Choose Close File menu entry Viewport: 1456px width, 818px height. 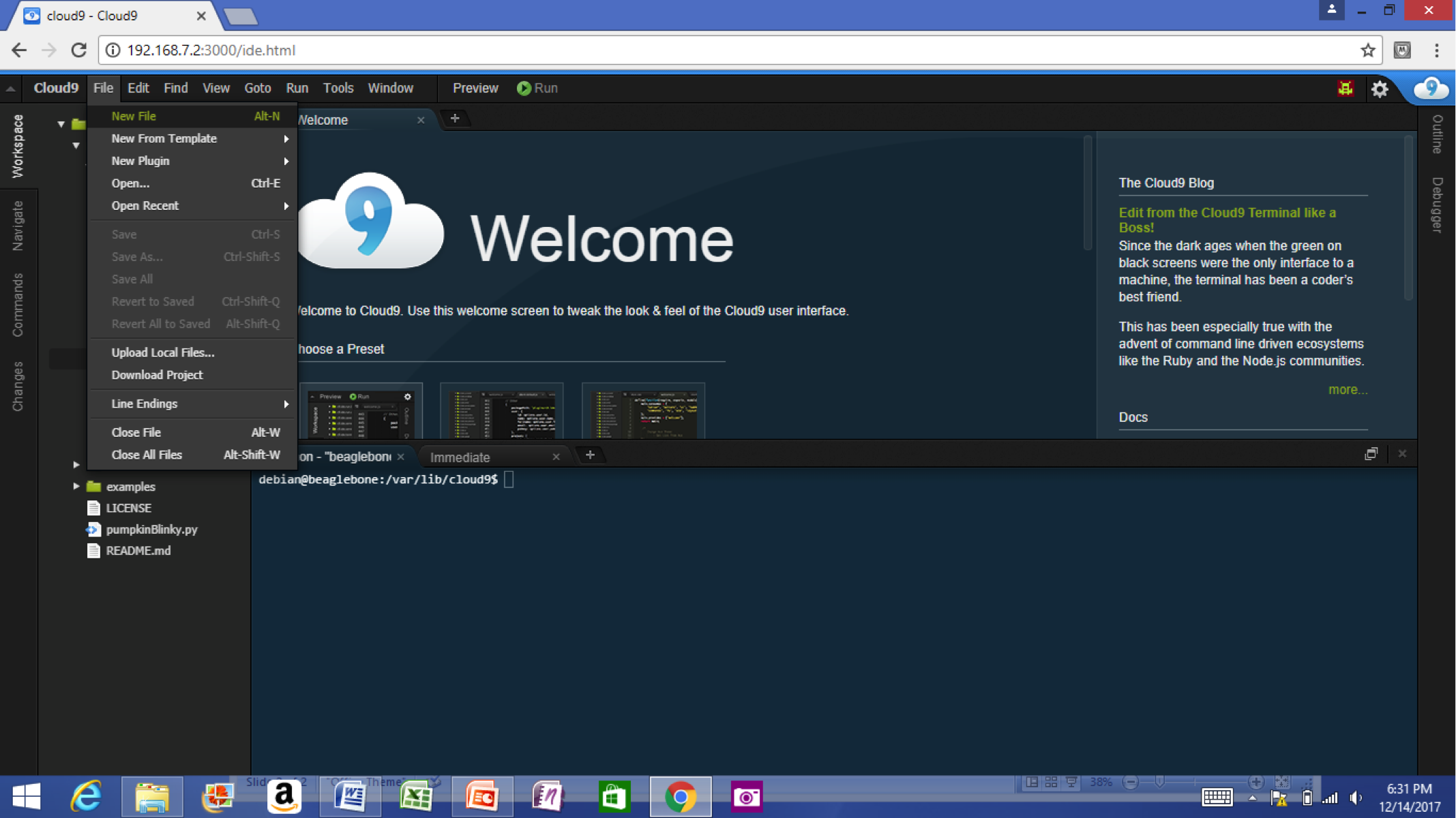click(192, 432)
